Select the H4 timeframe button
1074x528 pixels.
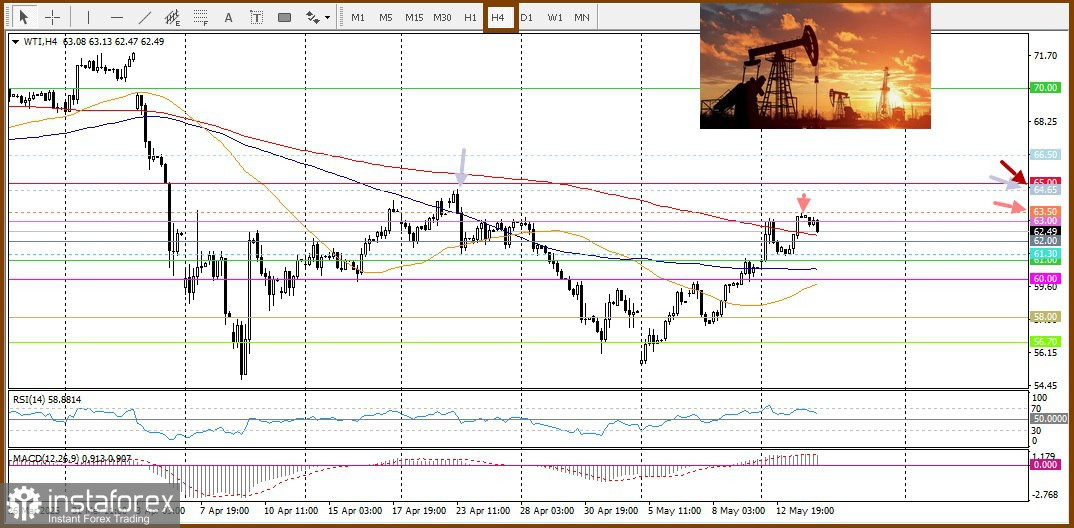499,17
